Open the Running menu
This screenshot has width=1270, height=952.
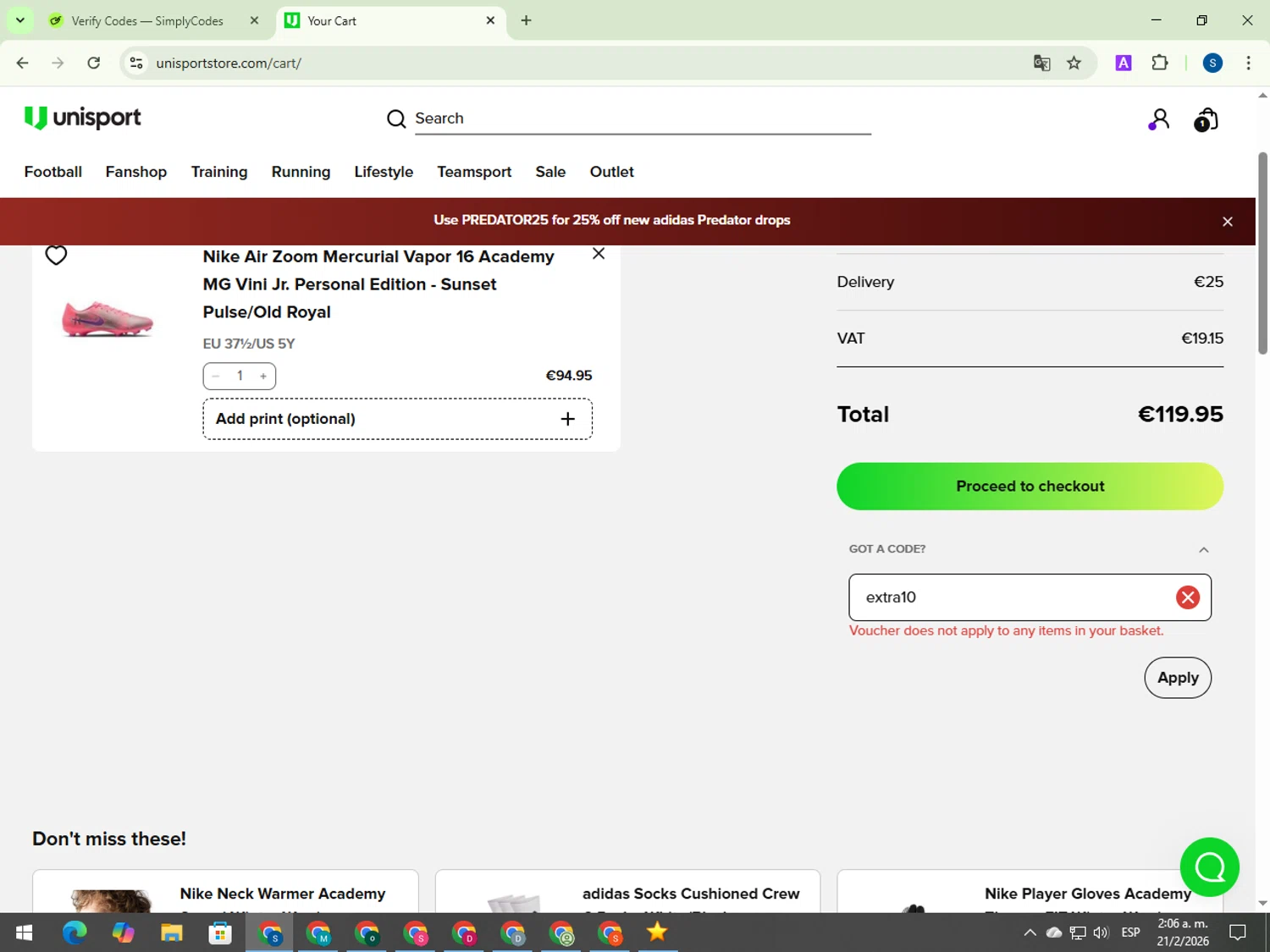301,172
